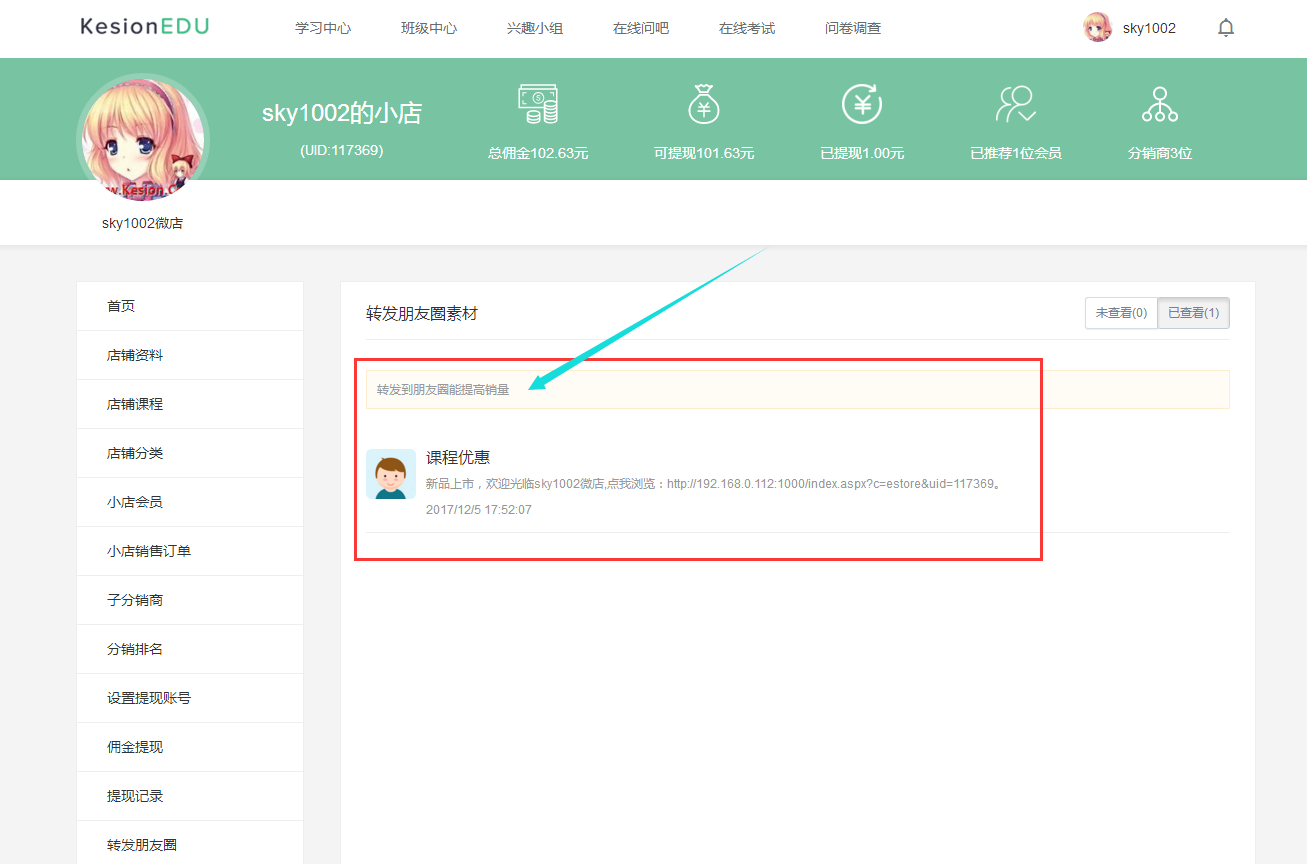Image resolution: width=1307 pixels, height=864 pixels.
Task: Click the 分销商 network icon
Action: click(x=1159, y=105)
